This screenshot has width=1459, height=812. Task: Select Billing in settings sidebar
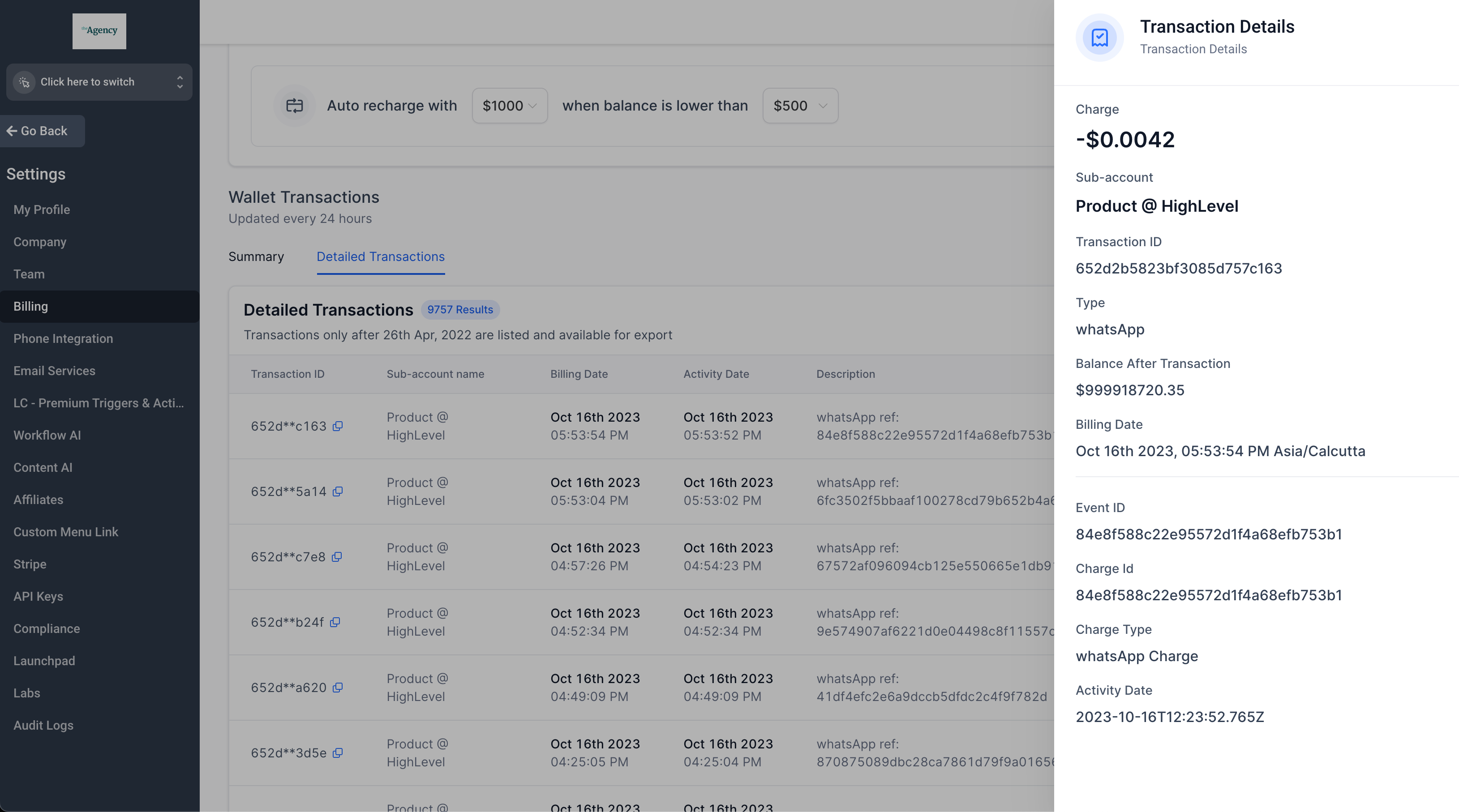[100, 306]
